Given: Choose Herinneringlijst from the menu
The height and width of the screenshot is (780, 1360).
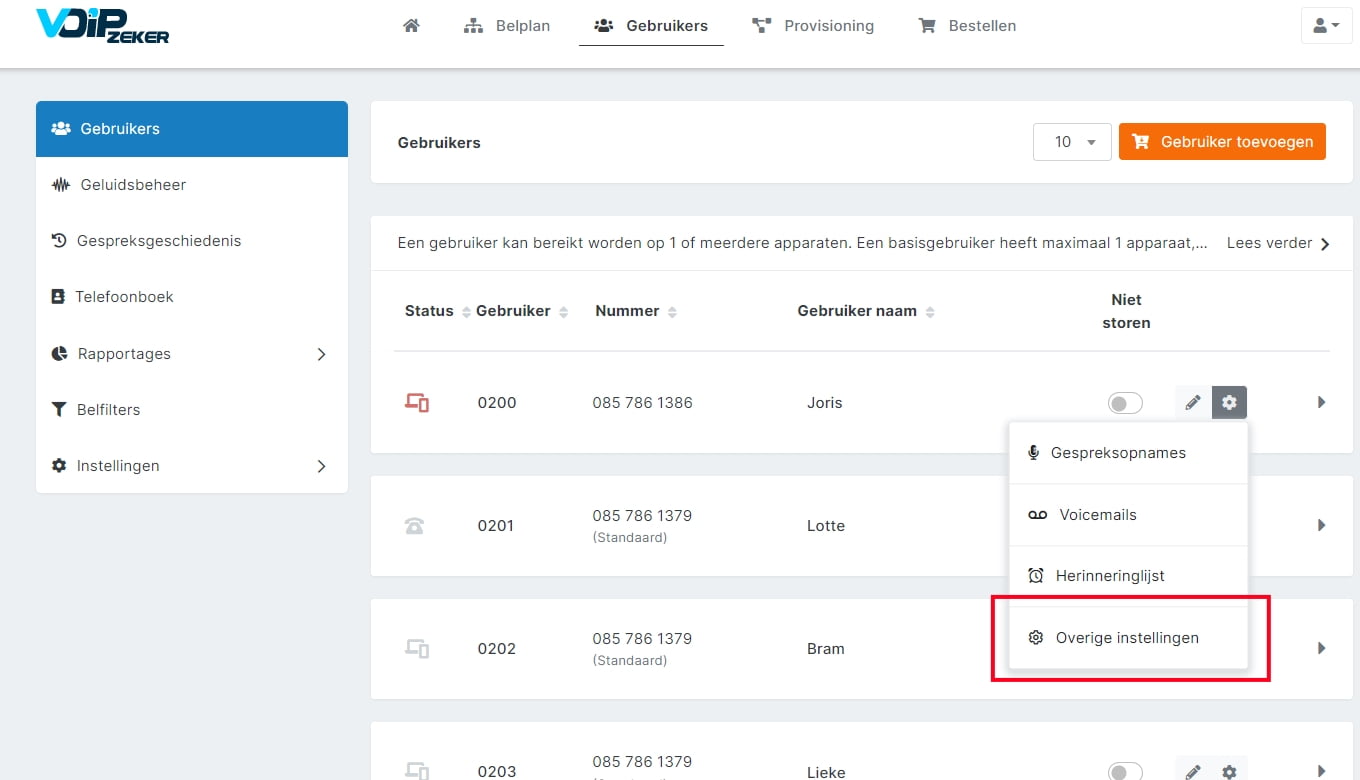Looking at the screenshot, I should click(x=1129, y=576).
